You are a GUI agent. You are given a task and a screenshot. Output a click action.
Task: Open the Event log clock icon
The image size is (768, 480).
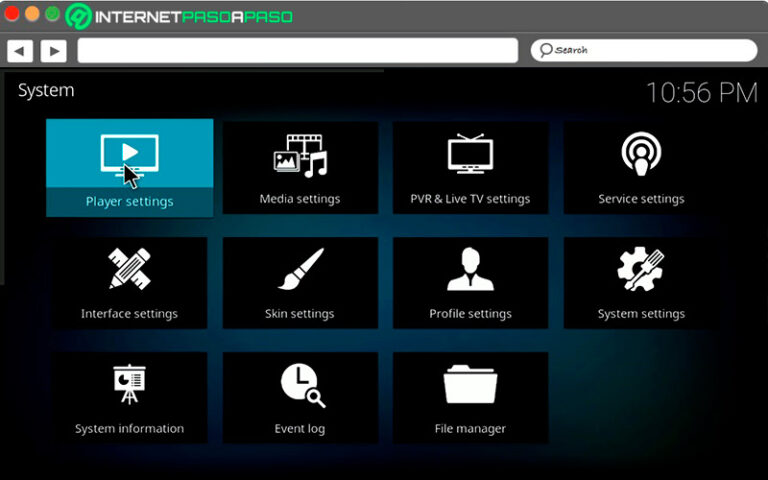point(300,384)
